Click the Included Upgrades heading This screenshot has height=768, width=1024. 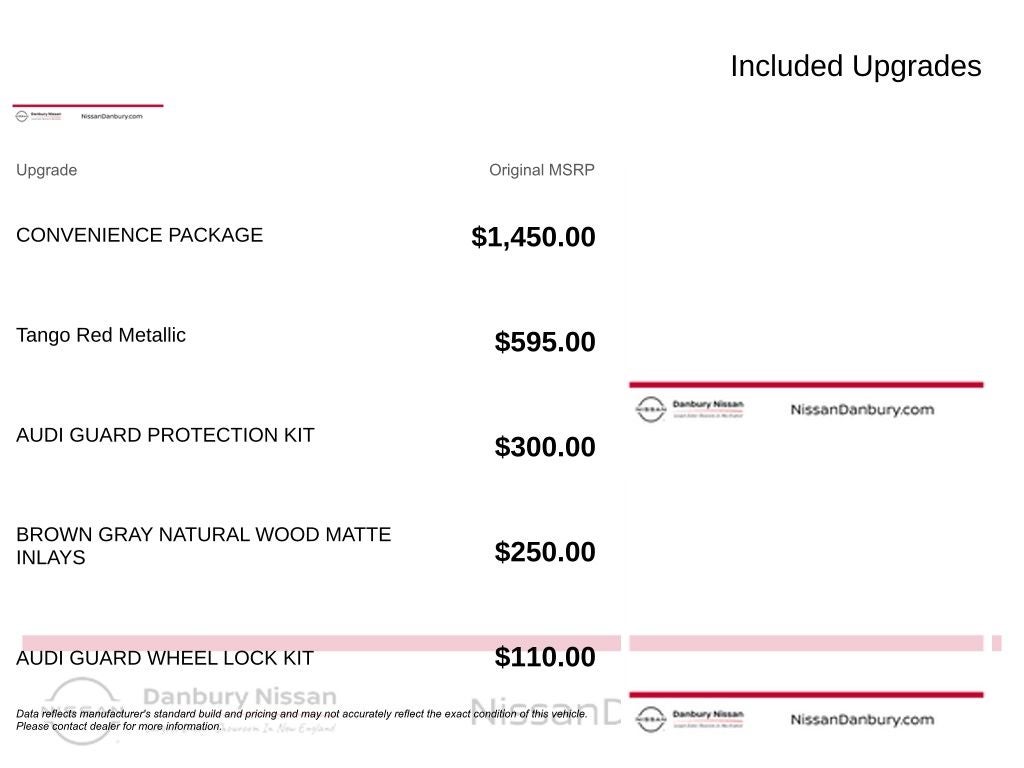pos(855,66)
